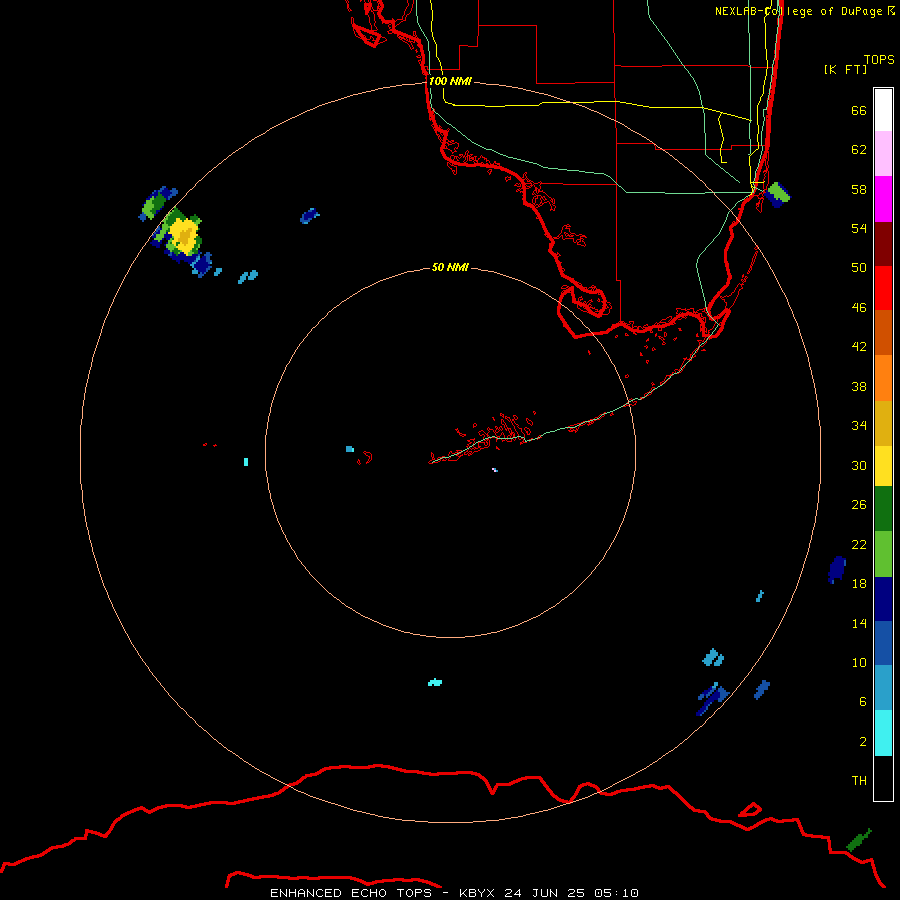900x900 pixels.
Task: Click the 58 scale label
Action: click(859, 189)
